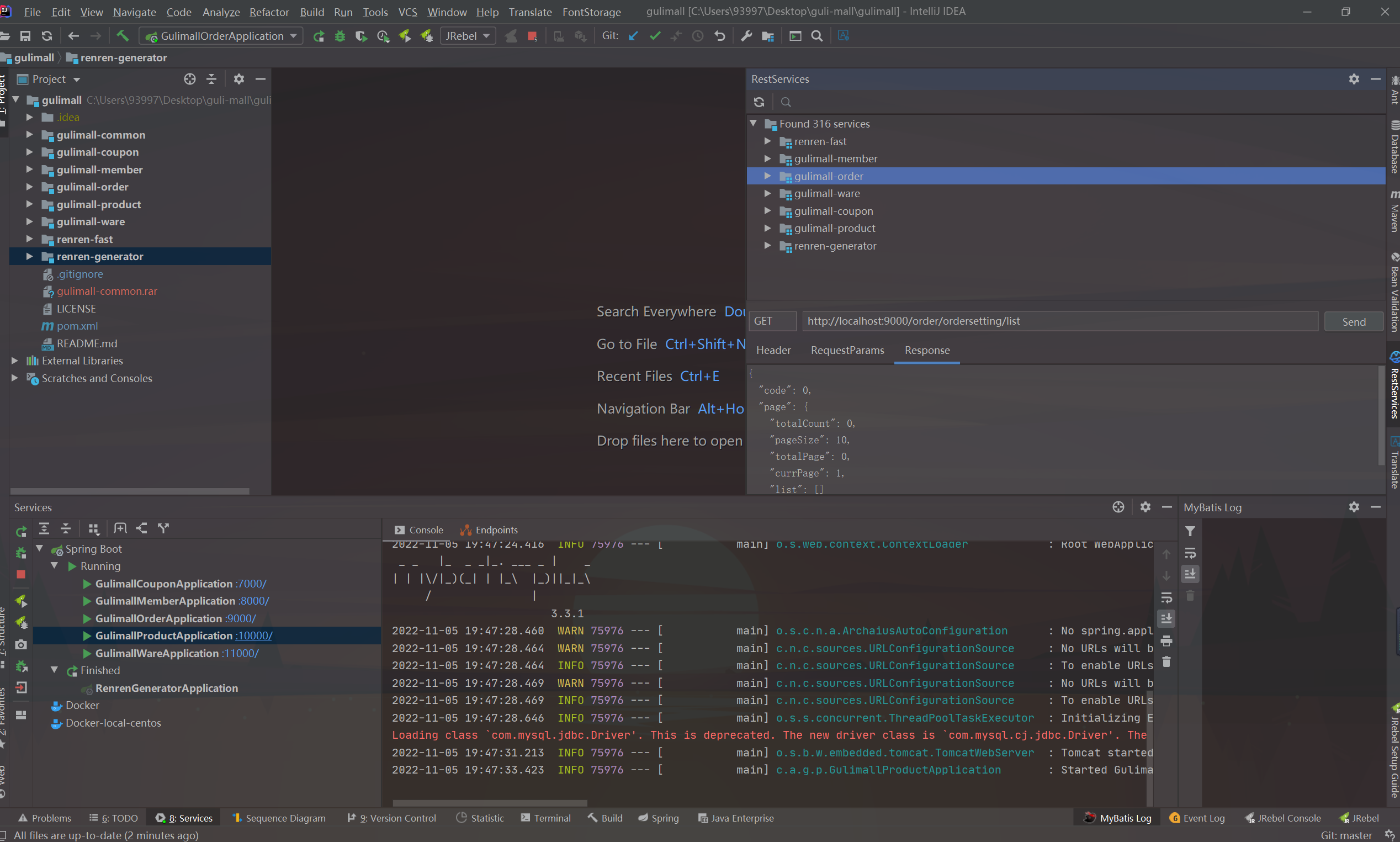Click the Send button for the request
The height and width of the screenshot is (842, 1400).
click(x=1354, y=322)
